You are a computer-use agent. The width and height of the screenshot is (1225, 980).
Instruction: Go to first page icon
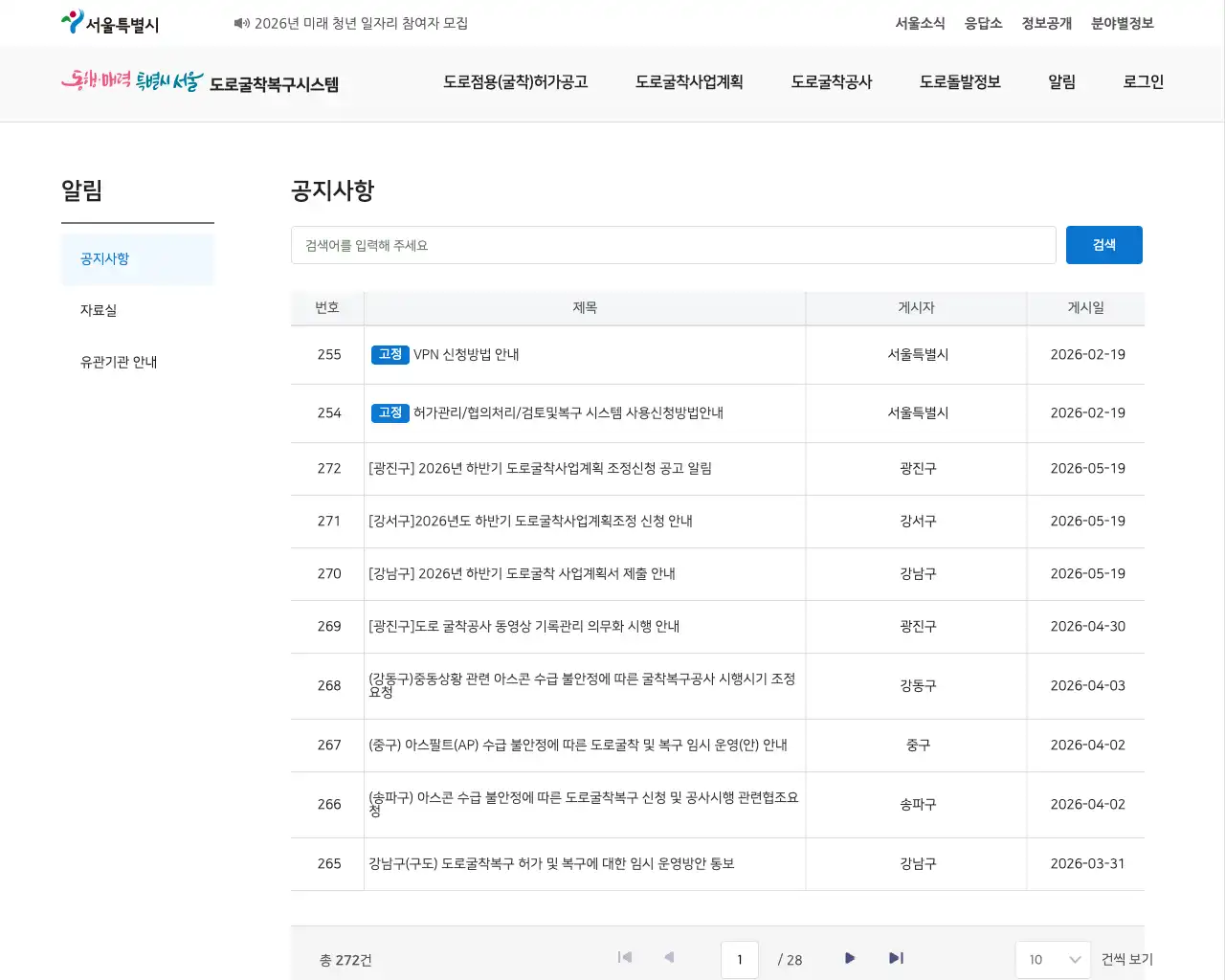click(x=625, y=957)
